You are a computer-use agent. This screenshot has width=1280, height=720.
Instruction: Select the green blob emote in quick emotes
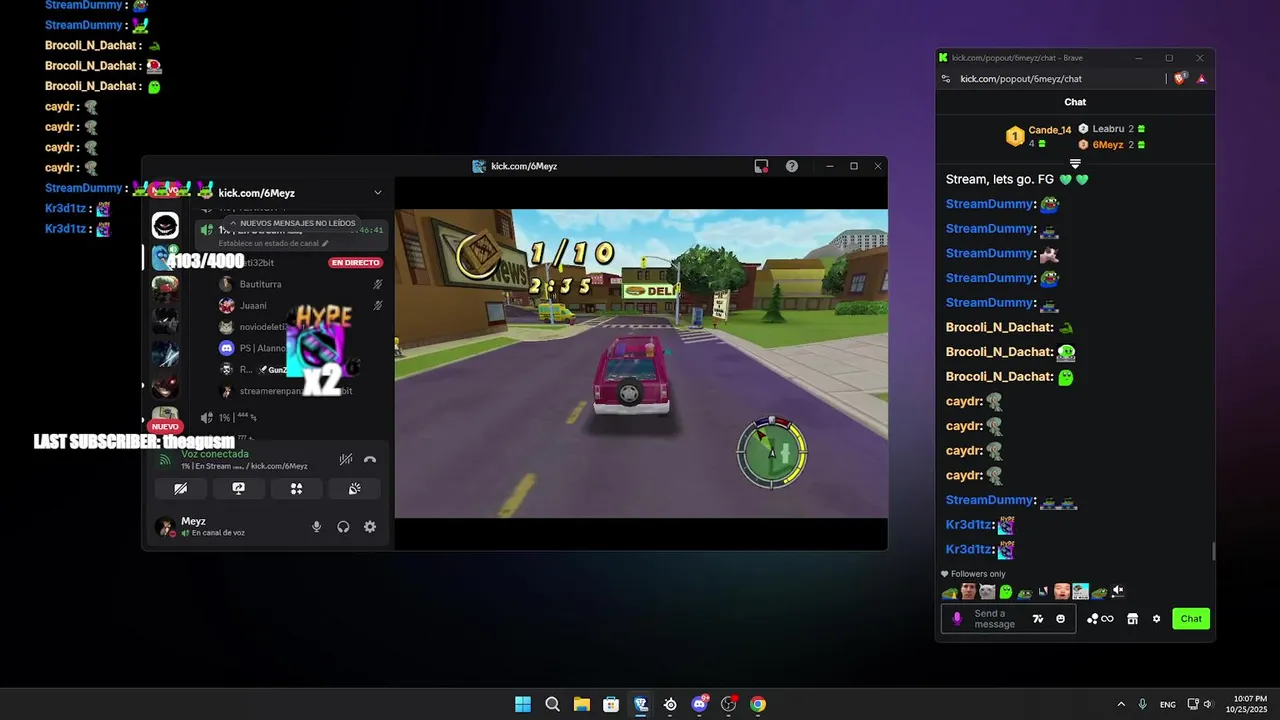[1006, 592]
